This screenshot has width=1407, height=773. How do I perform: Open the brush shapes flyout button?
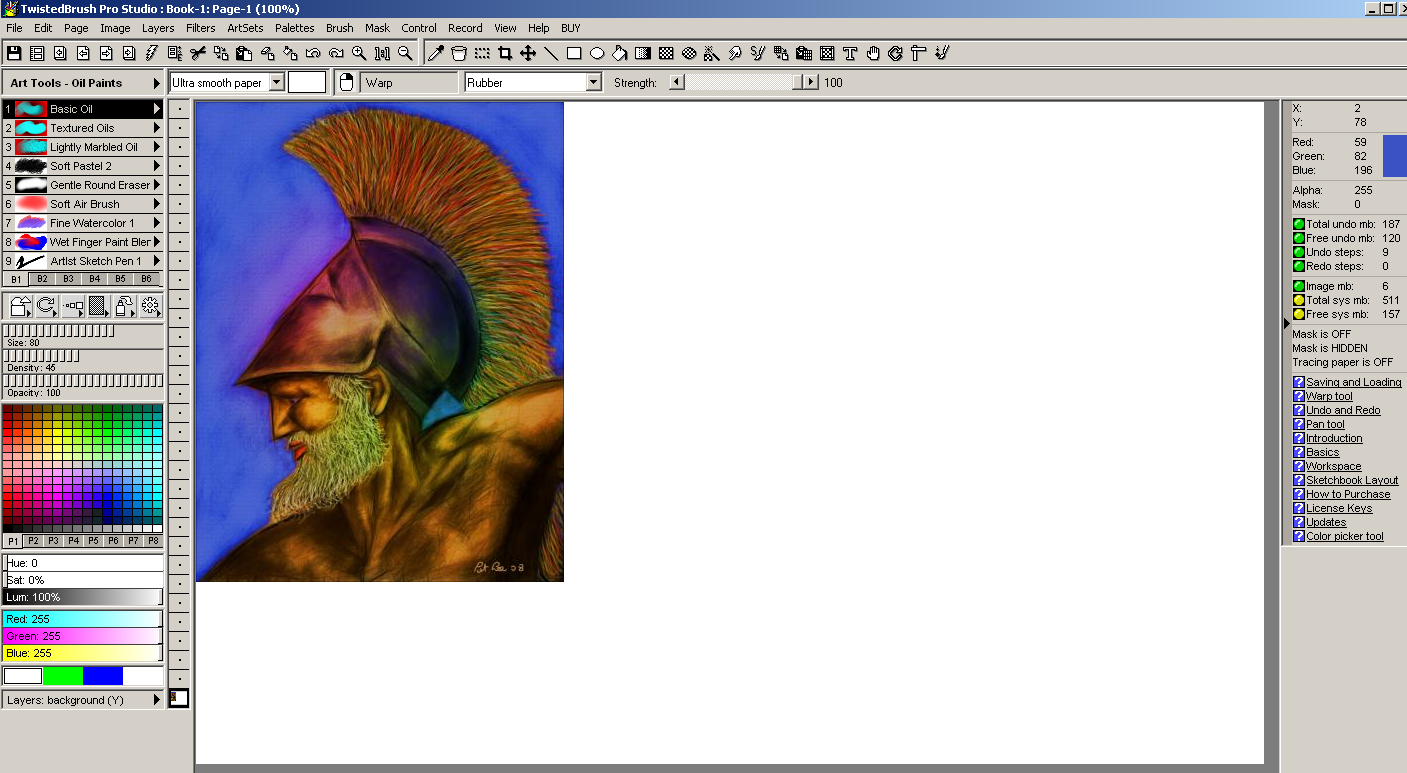[20, 306]
